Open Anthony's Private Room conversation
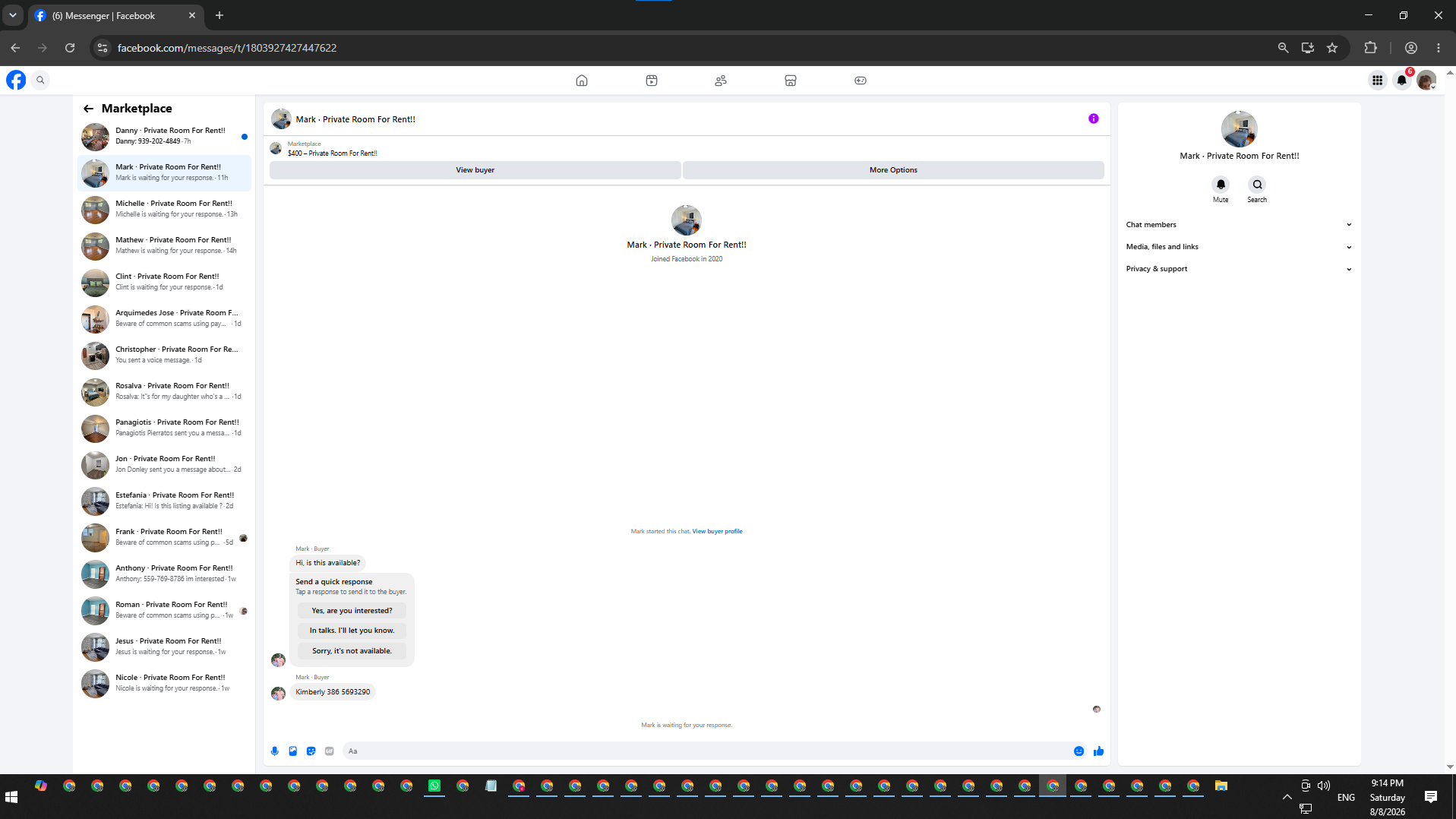This screenshot has width=1456, height=819. point(164,574)
